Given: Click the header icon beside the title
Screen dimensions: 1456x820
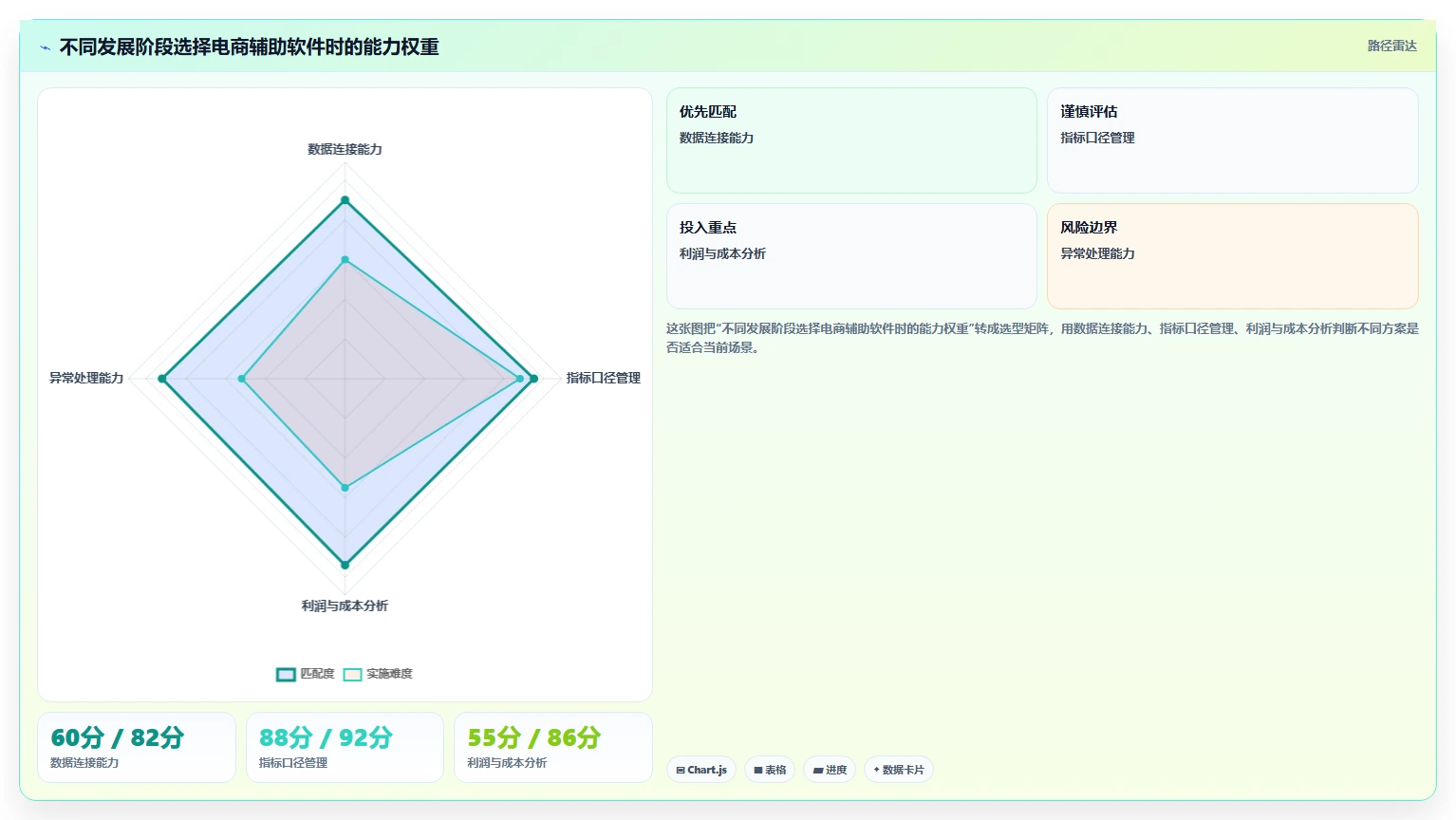Looking at the screenshot, I should (x=45, y=47).
